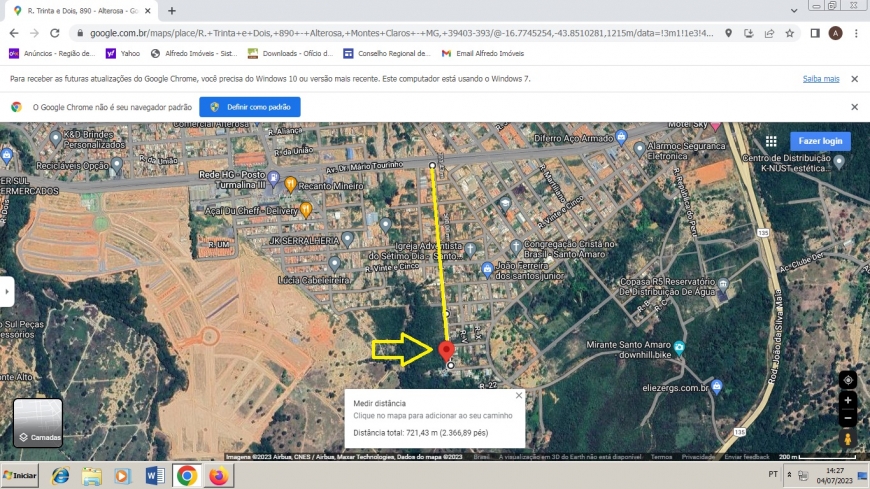Expand the collapsed side panel arrow
870x489 pixels.
(x=7, y=291)
